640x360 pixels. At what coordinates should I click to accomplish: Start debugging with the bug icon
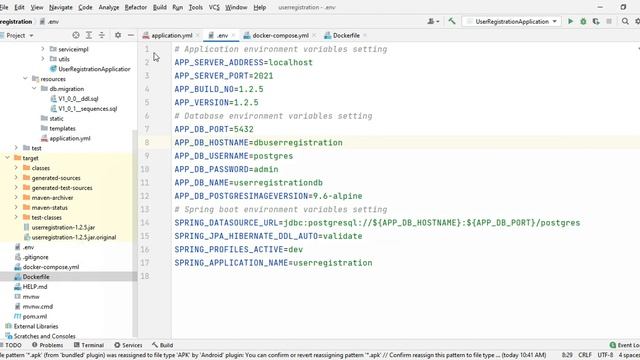[583, 21]
